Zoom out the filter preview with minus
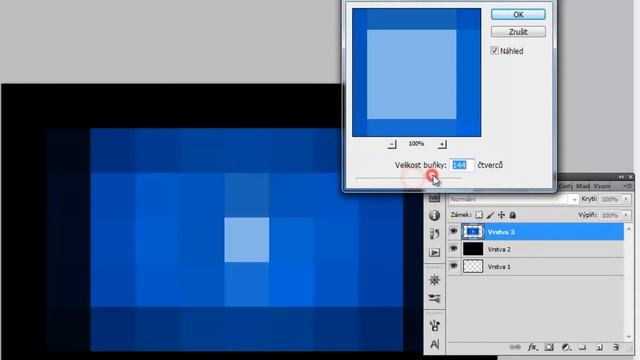640x360 pixels. coord(392,144)
